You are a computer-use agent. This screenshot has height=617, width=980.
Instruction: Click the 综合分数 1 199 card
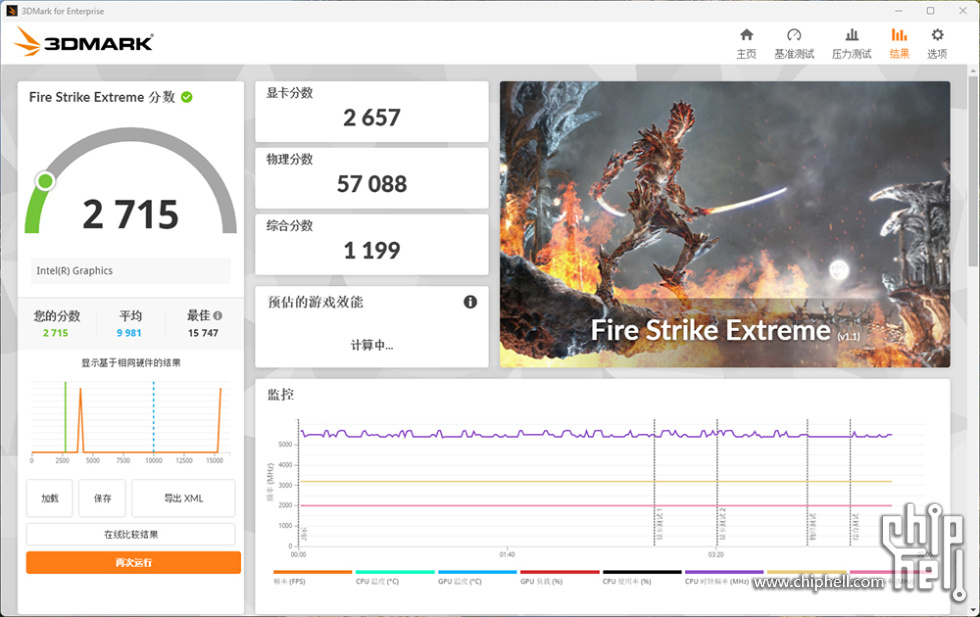point(372,244)
